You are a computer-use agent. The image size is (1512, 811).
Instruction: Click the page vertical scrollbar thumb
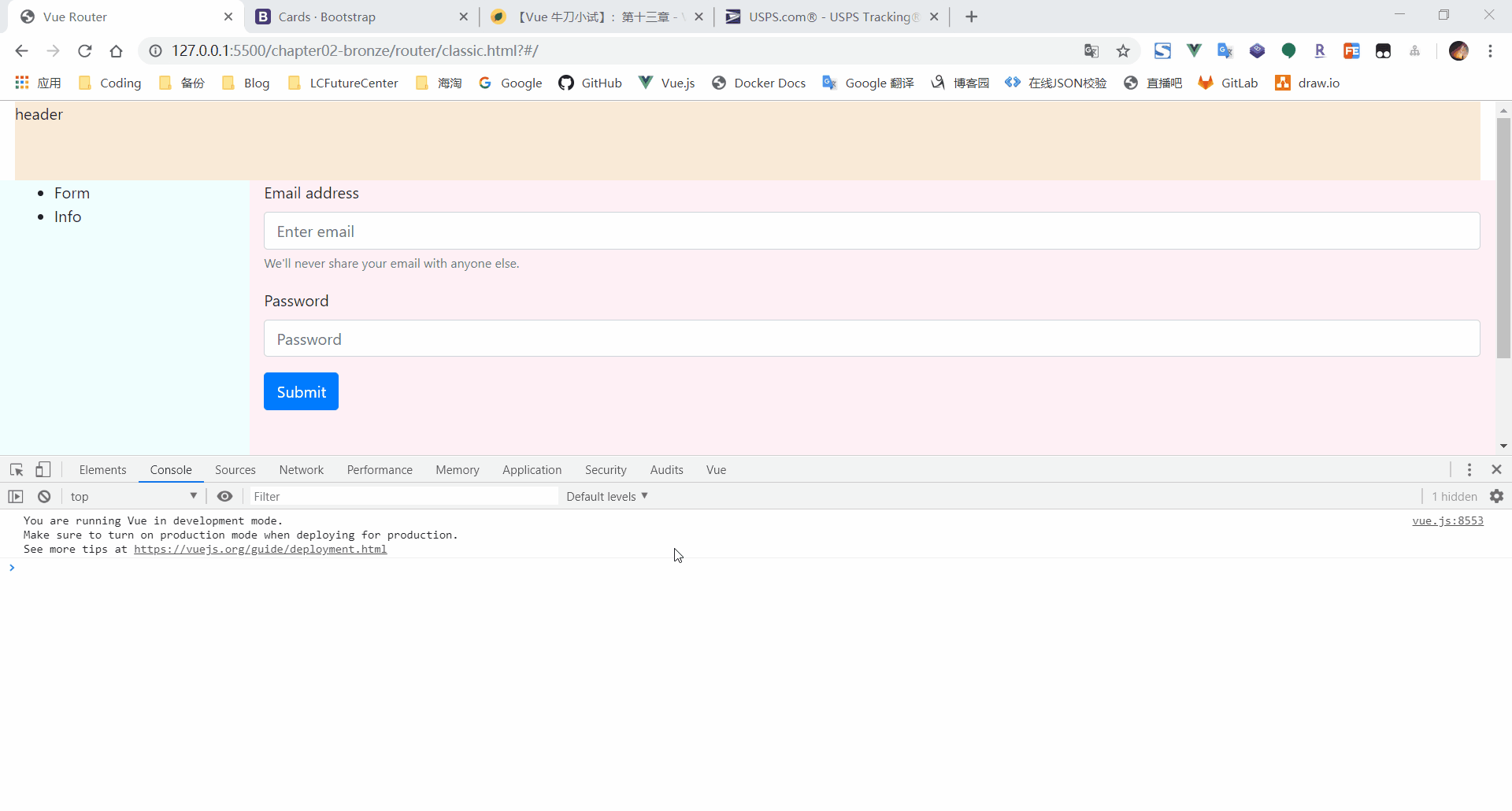tap(1503, 238)
